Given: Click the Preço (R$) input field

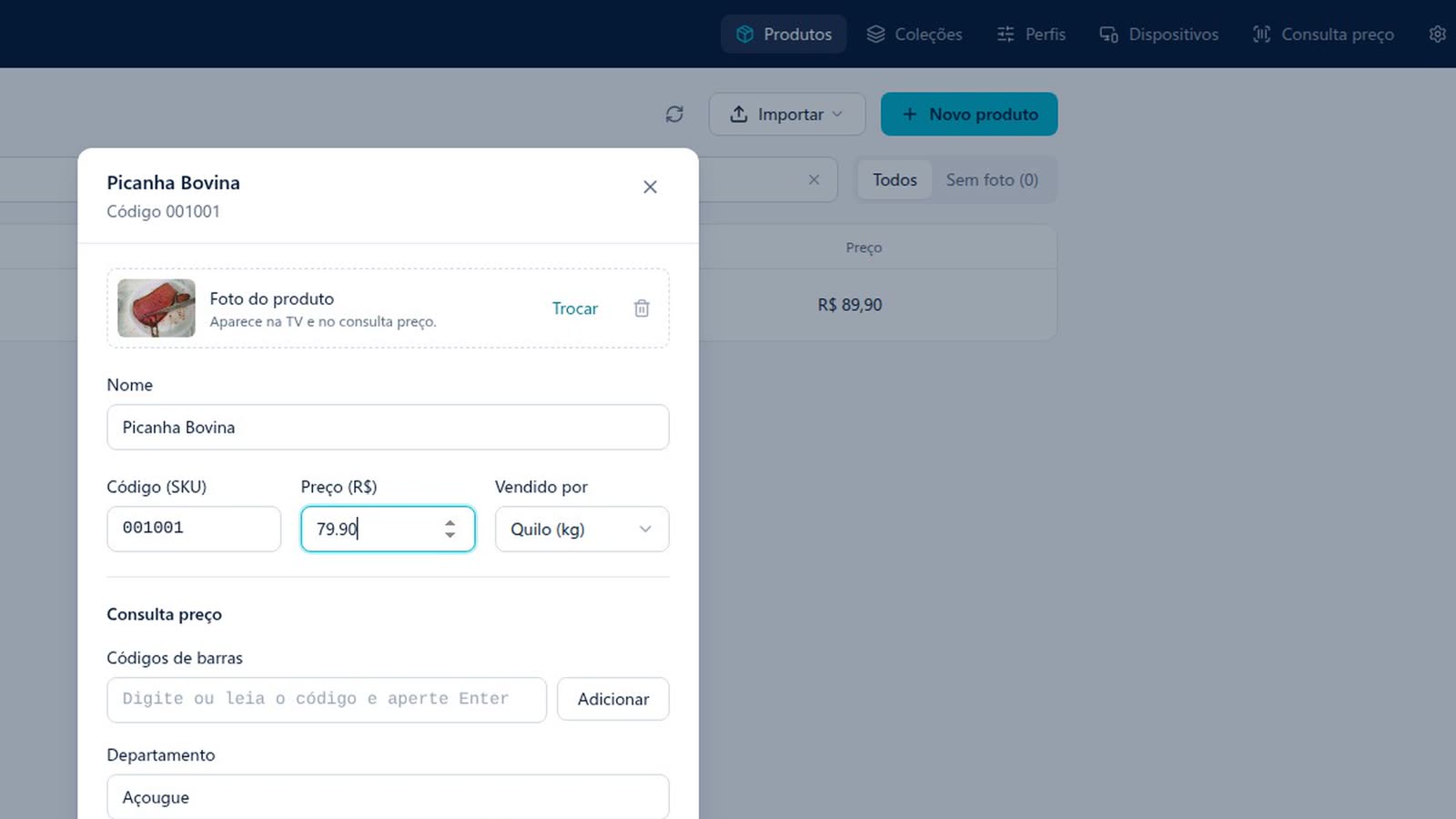Looking at the screenshot, I should [388, 529].
